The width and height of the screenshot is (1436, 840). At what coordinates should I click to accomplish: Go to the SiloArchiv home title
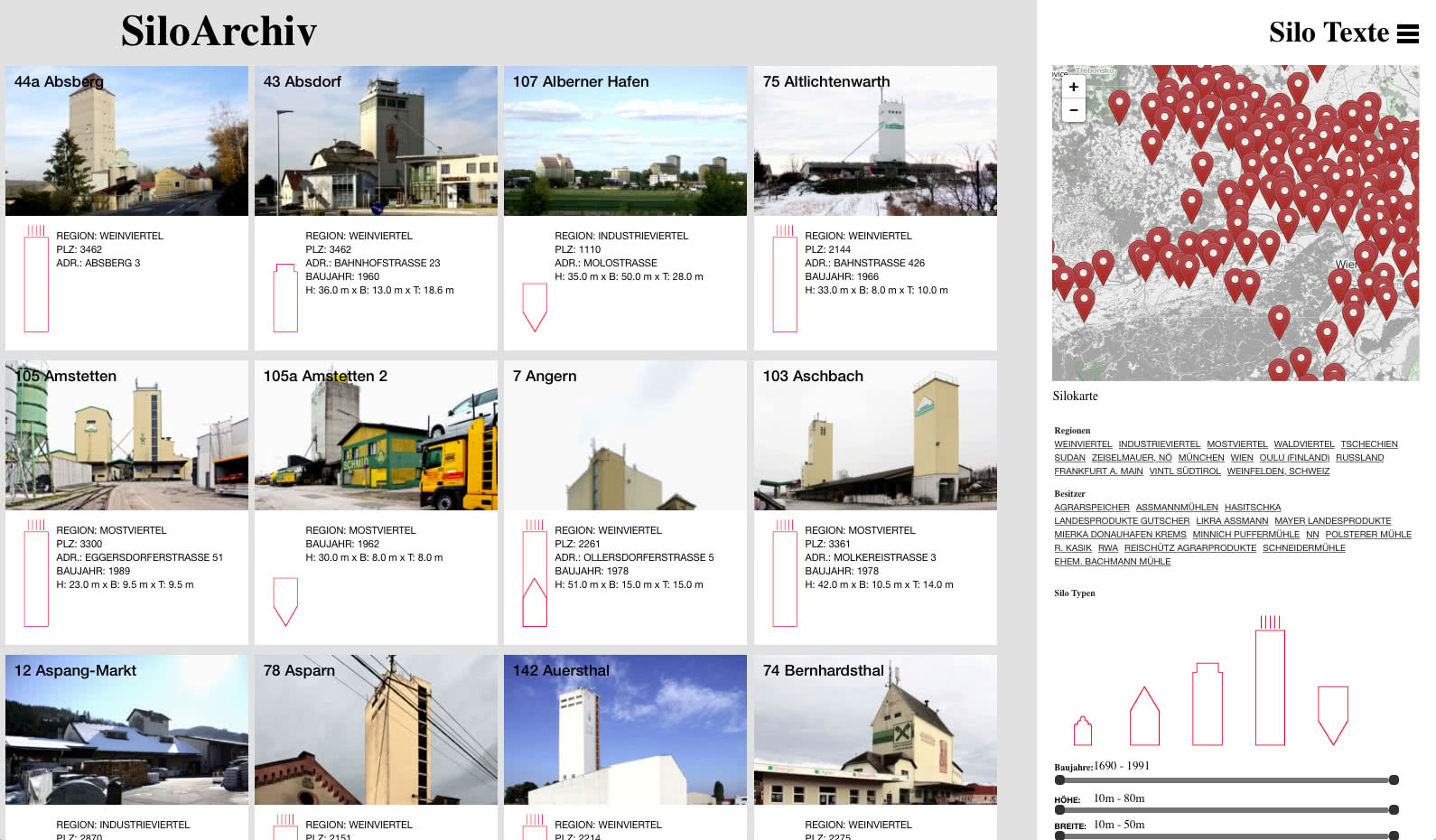point(219,32)
